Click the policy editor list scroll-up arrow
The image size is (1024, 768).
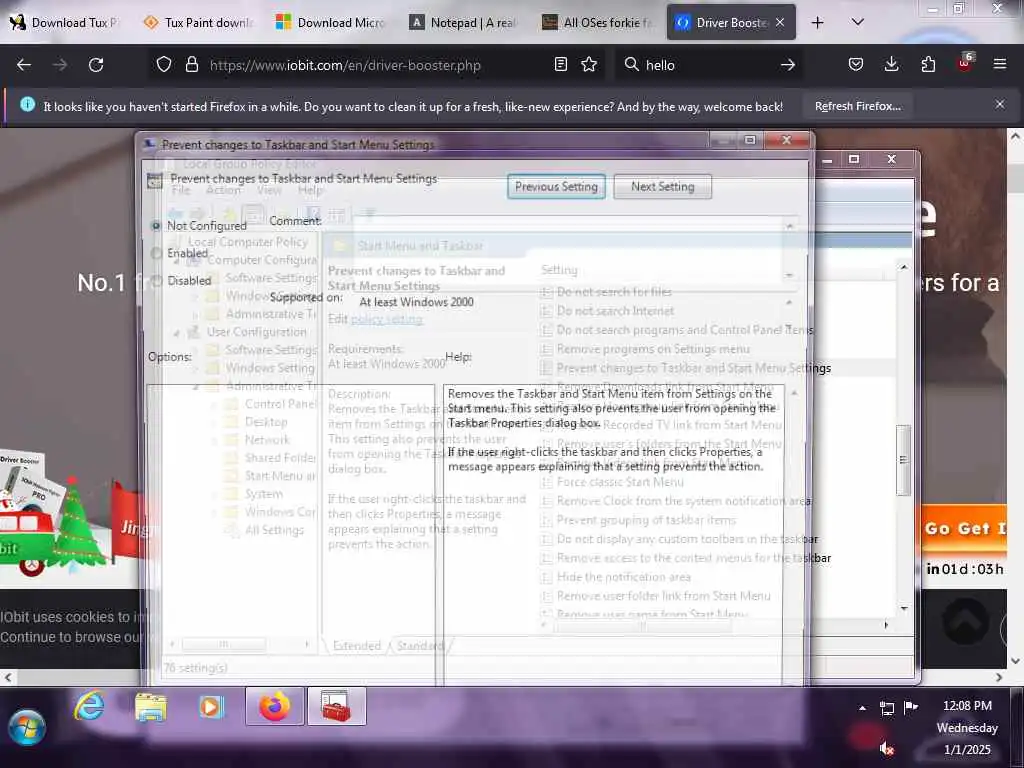click(904, 267)
